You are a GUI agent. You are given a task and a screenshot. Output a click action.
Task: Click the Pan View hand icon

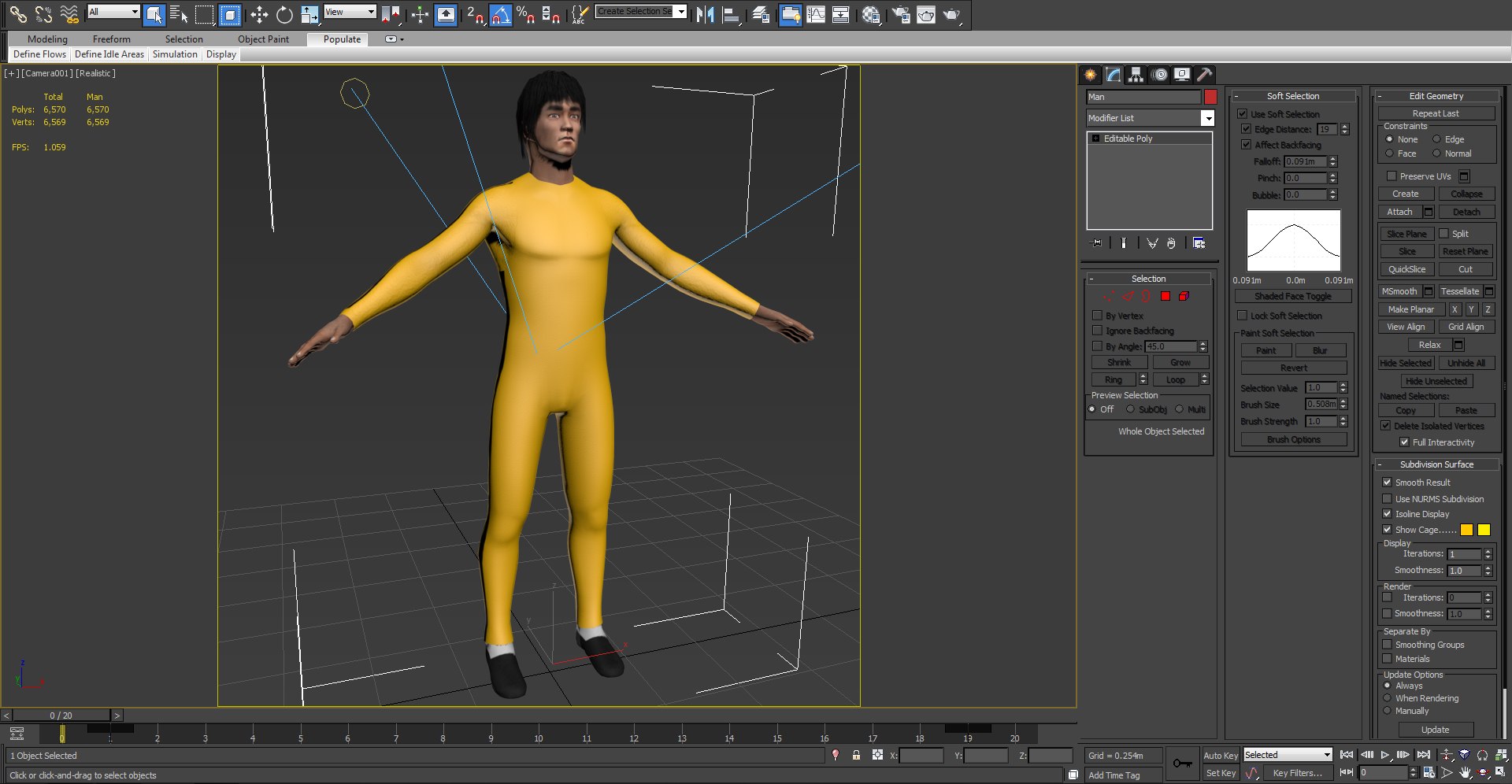point(1465,773)
